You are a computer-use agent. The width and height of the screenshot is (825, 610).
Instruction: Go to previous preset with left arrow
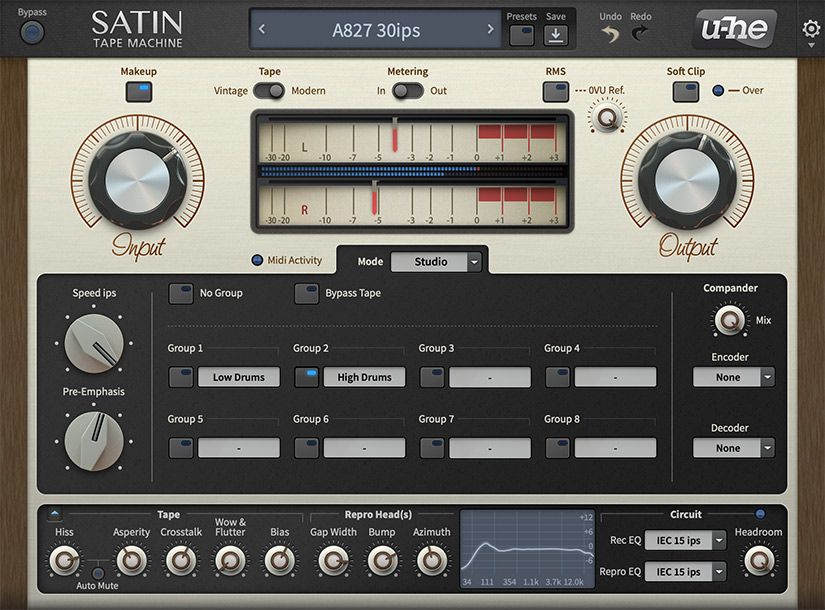[x=262, y=28]
